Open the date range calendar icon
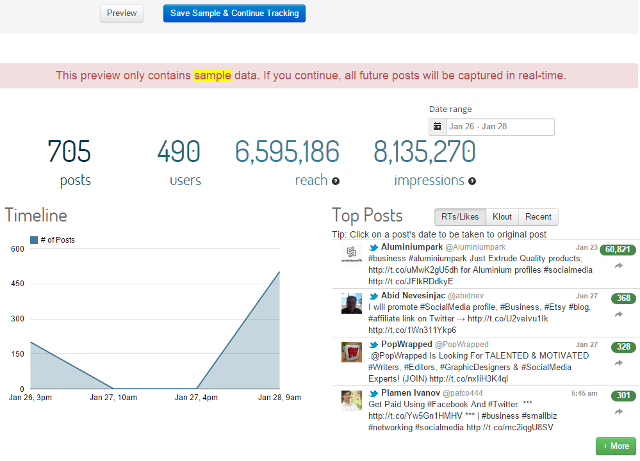 tap(437, 127)
